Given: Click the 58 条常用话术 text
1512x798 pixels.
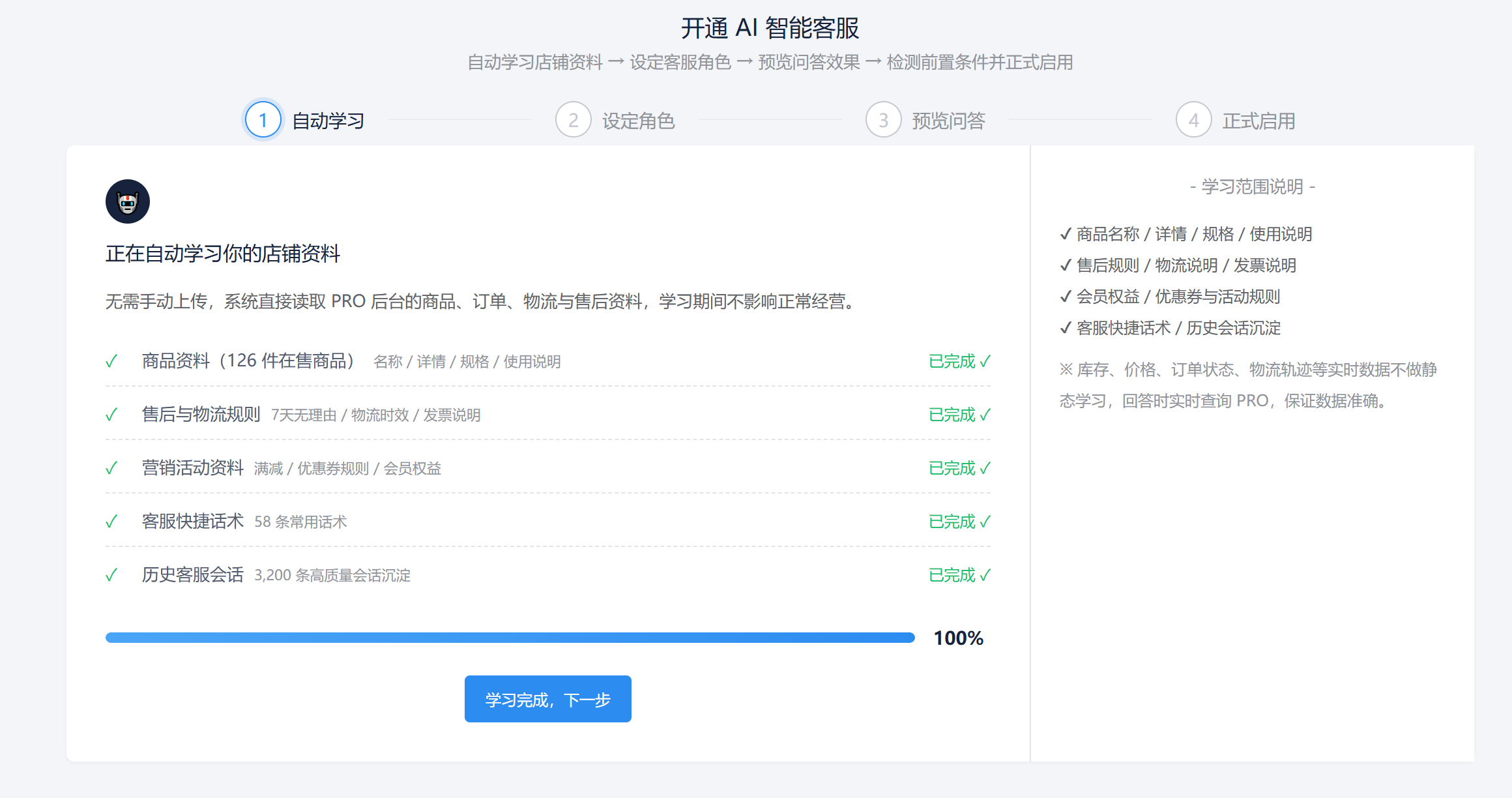Looking at the screenshot, I should click(300, 522).
